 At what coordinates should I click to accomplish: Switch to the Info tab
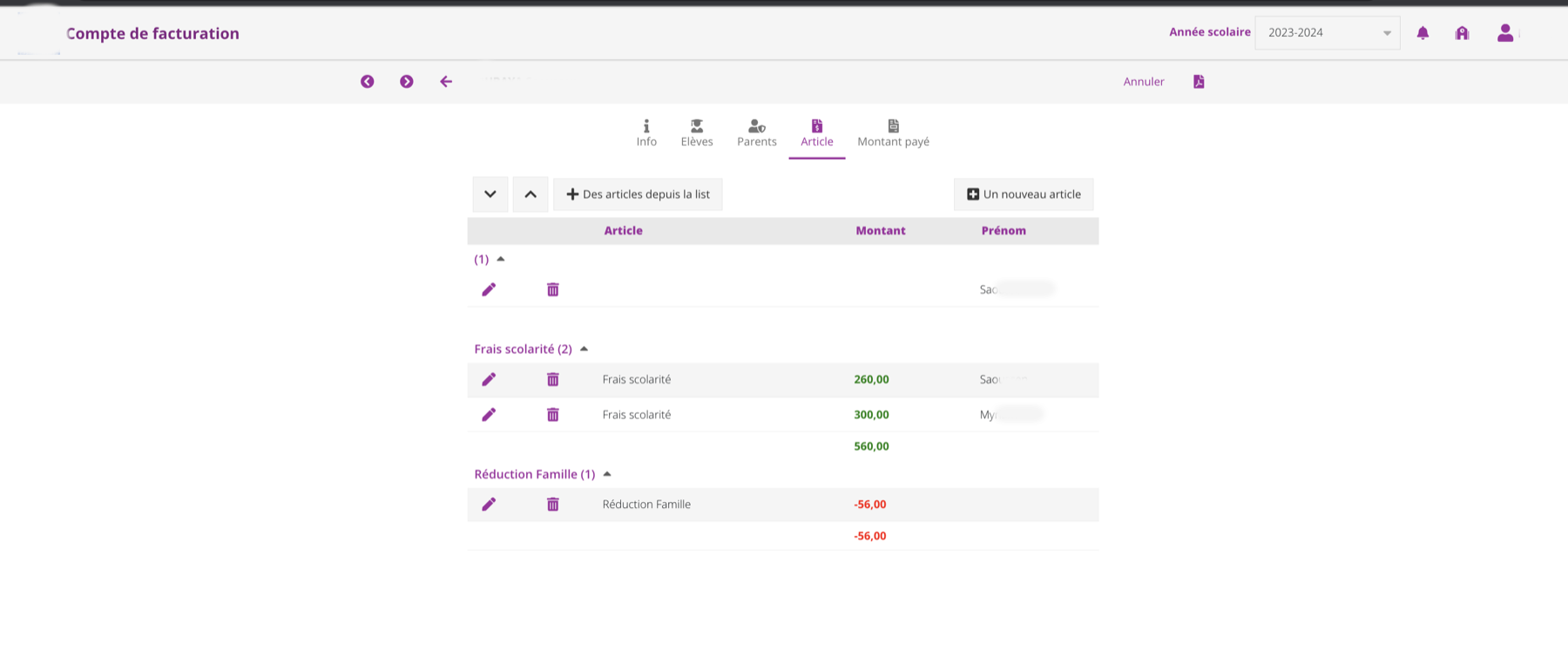point(646,133)
